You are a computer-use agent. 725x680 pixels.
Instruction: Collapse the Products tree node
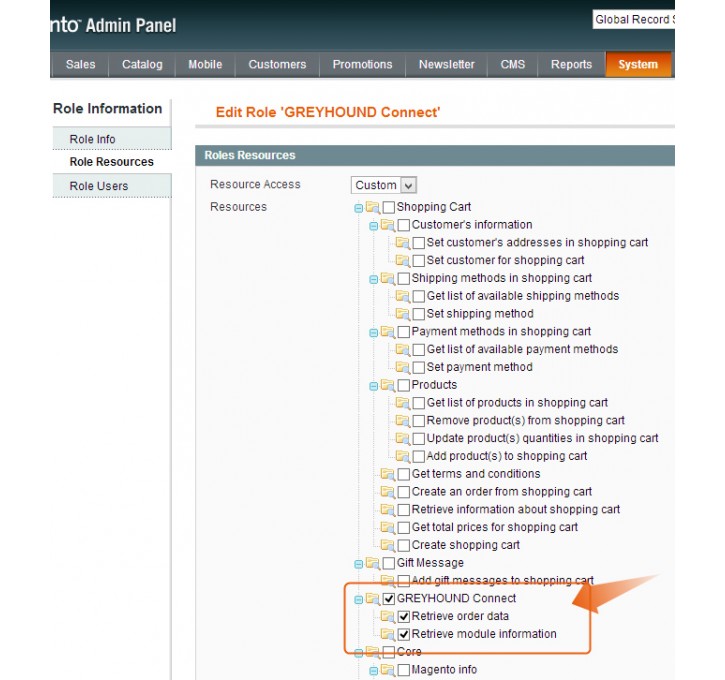click(374, 386)
